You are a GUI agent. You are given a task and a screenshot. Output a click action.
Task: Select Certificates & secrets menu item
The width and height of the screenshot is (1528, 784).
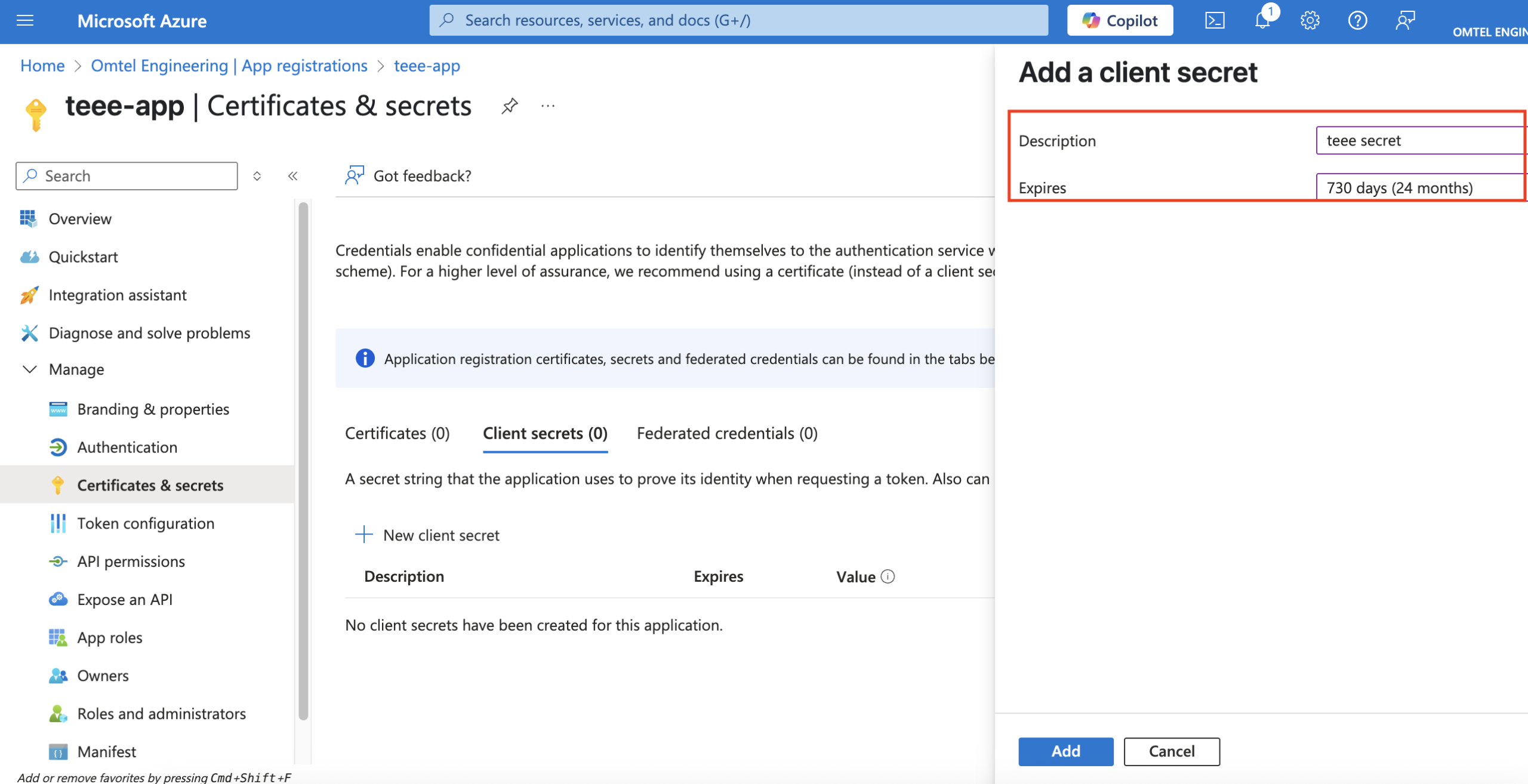[x=147, y=484]
